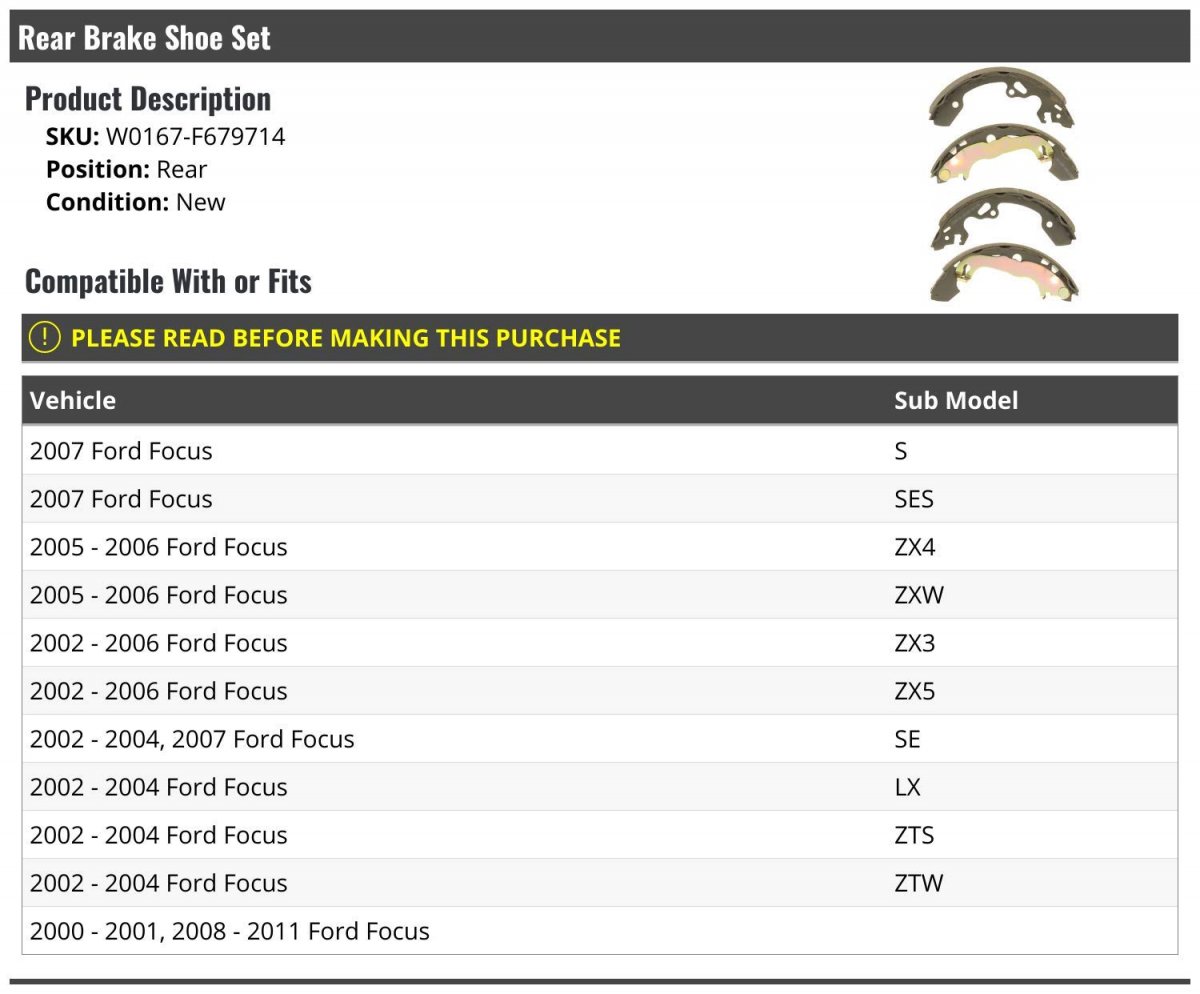The height and width of the screenshot is (994, 1200).
Task: Click the yellow exclamation warning icon
Action: click(45, 337)
